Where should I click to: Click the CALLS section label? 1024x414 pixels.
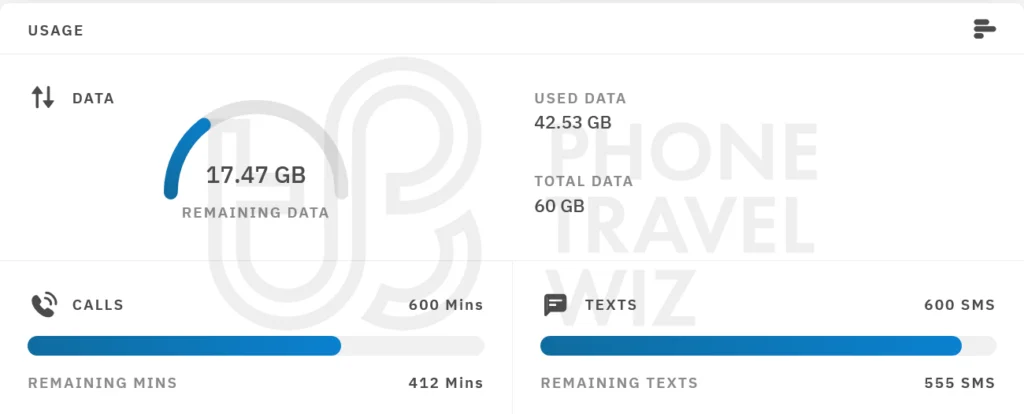point(98,305)
